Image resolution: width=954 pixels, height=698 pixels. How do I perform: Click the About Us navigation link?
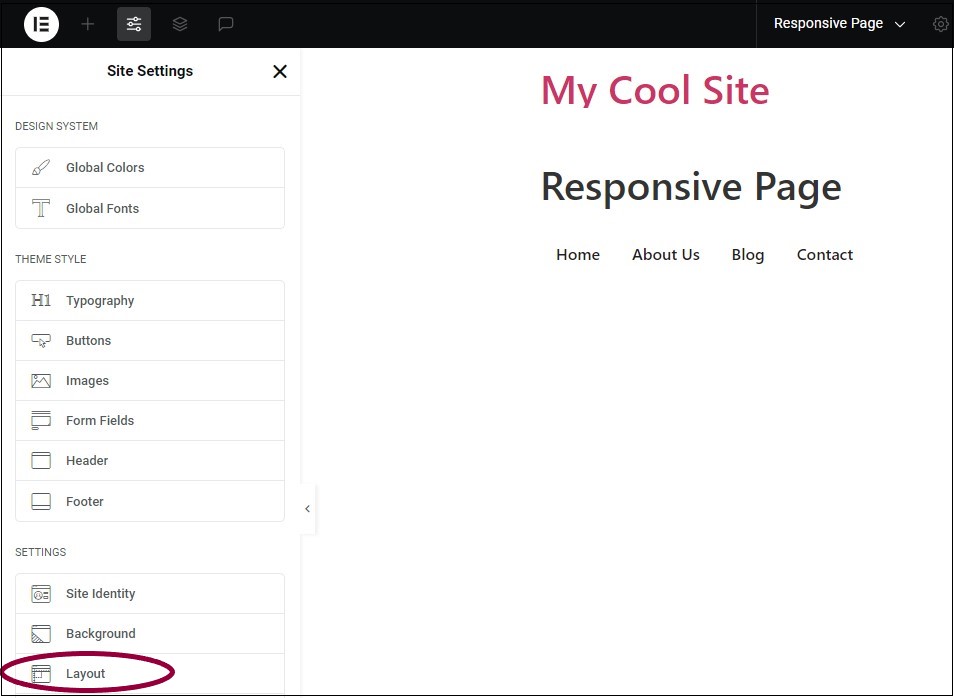[x=666, y=255]
